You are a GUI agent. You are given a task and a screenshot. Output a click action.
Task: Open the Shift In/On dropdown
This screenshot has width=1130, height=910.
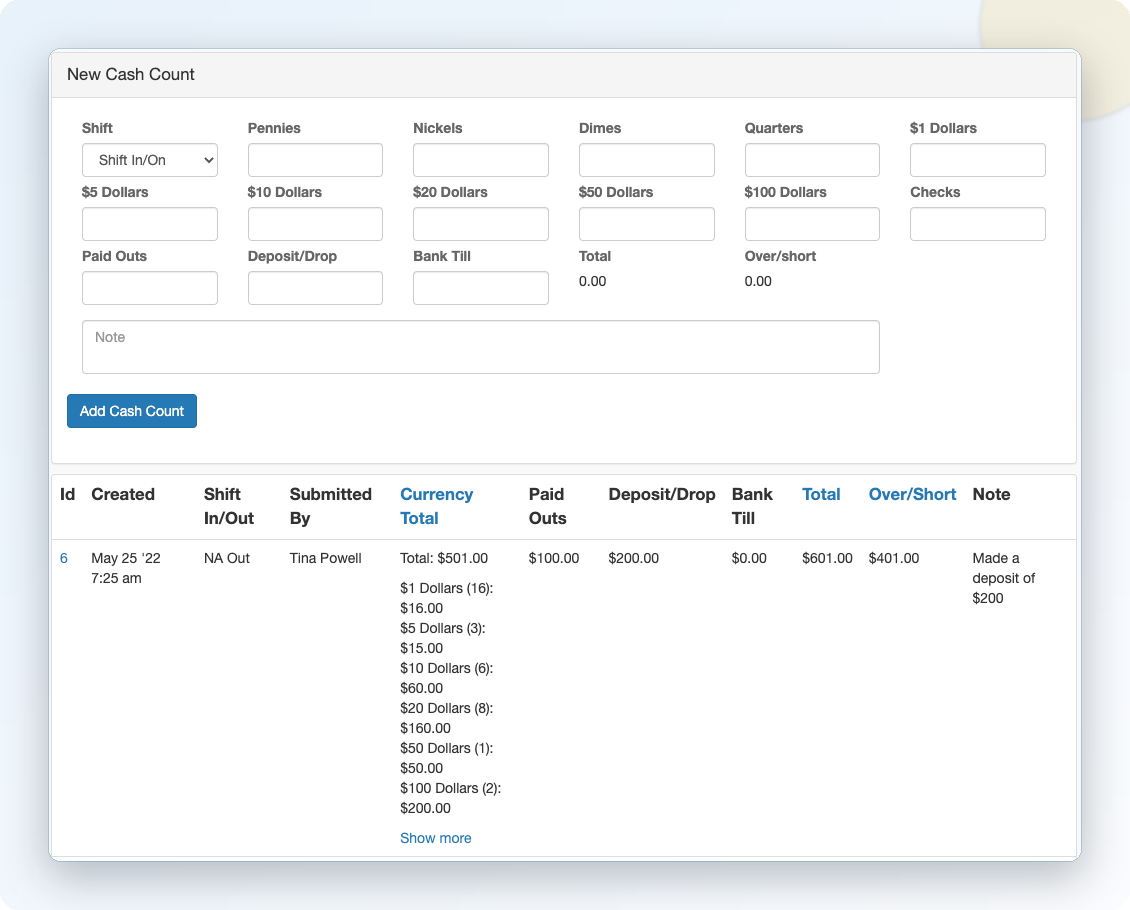pos(150,160)
